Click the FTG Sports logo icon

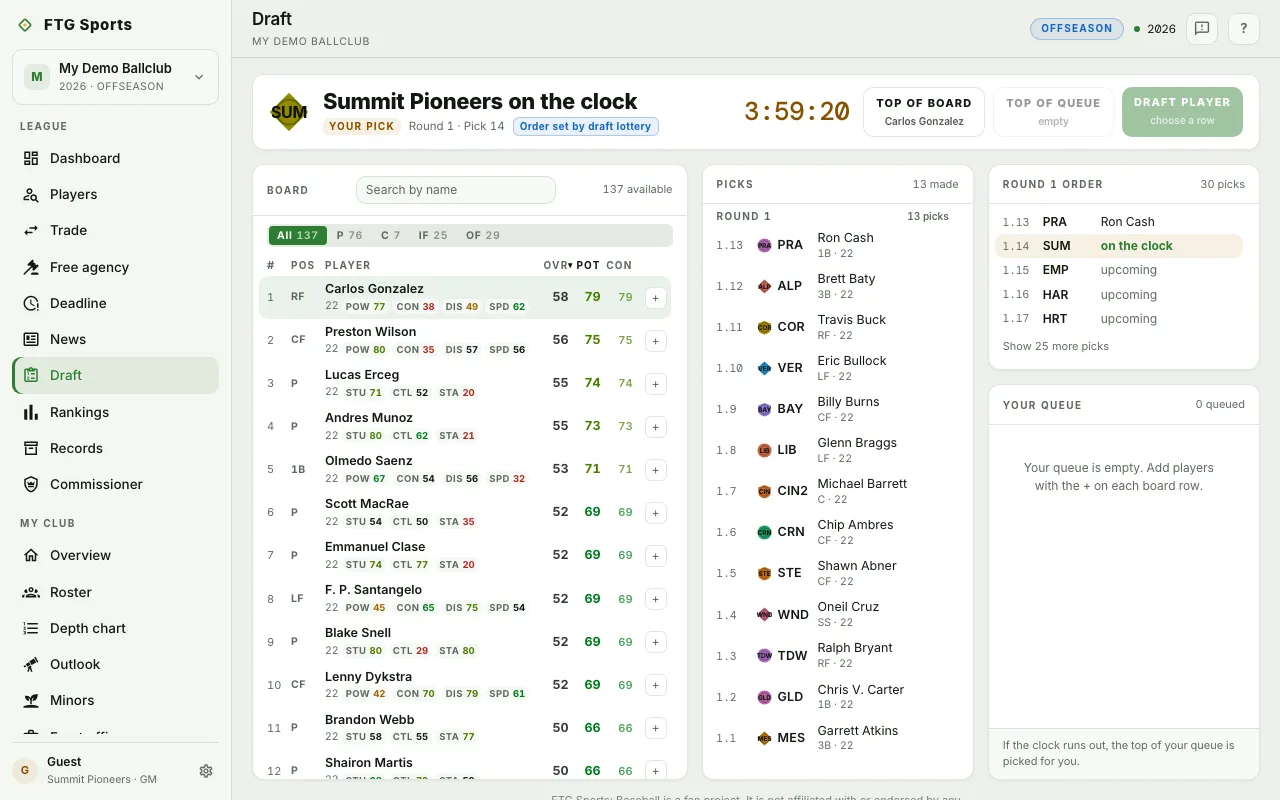click(x=25, y=25)
